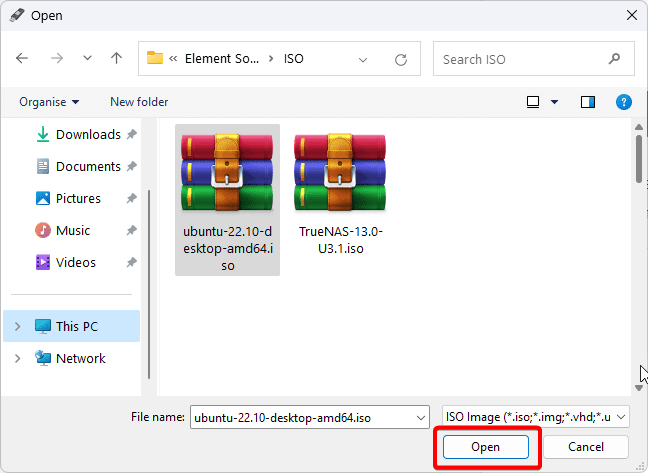The width and height of the screenshot is (648, 473).
Task: Click the File name text box
Action: [x=303, y=418]
